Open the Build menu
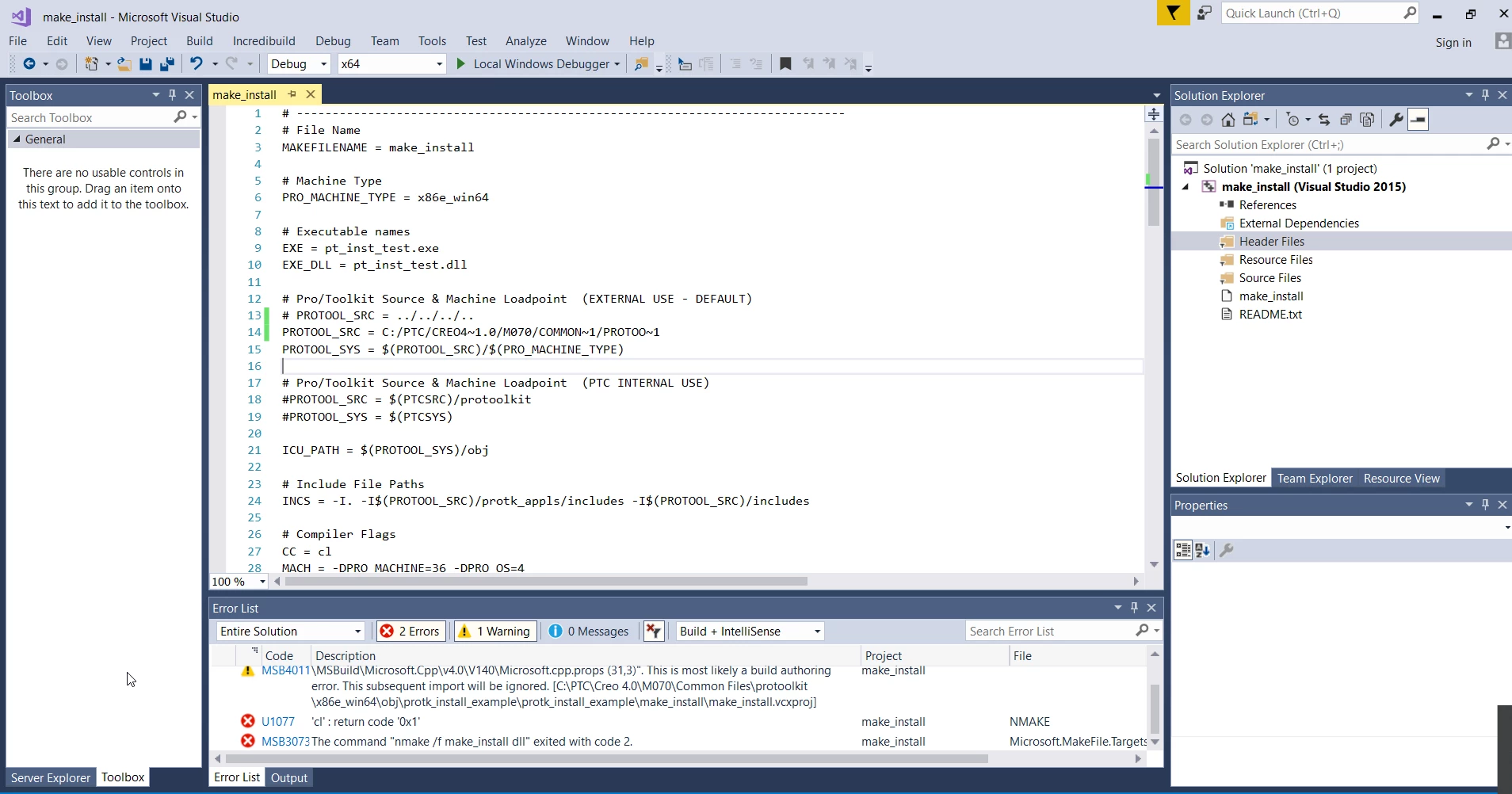The image size is (1512, 794). pos(200,41)
